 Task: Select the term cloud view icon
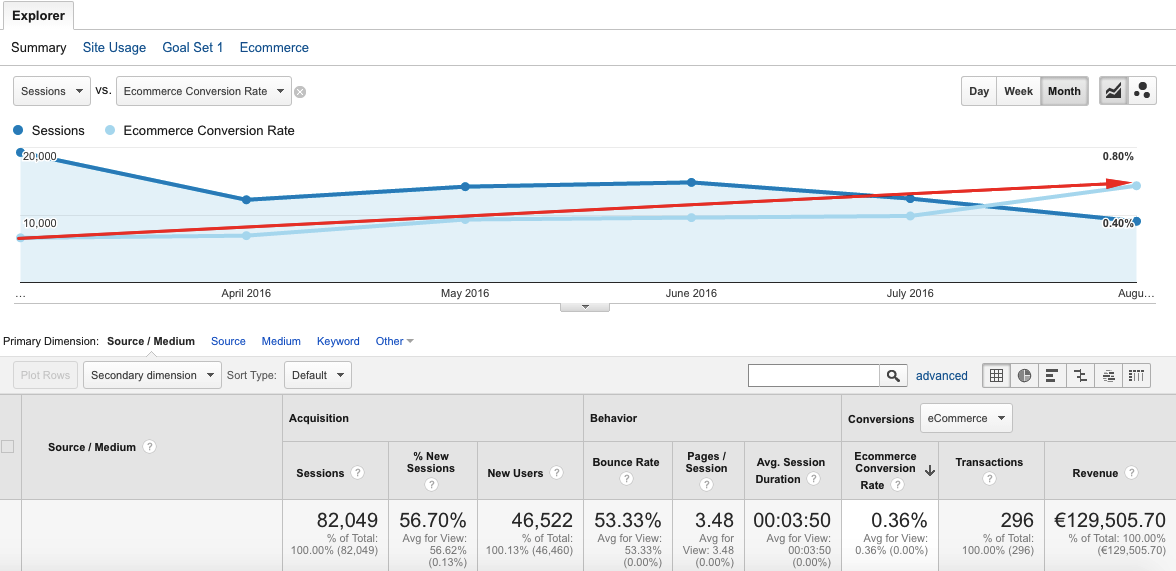[1108, 376]
